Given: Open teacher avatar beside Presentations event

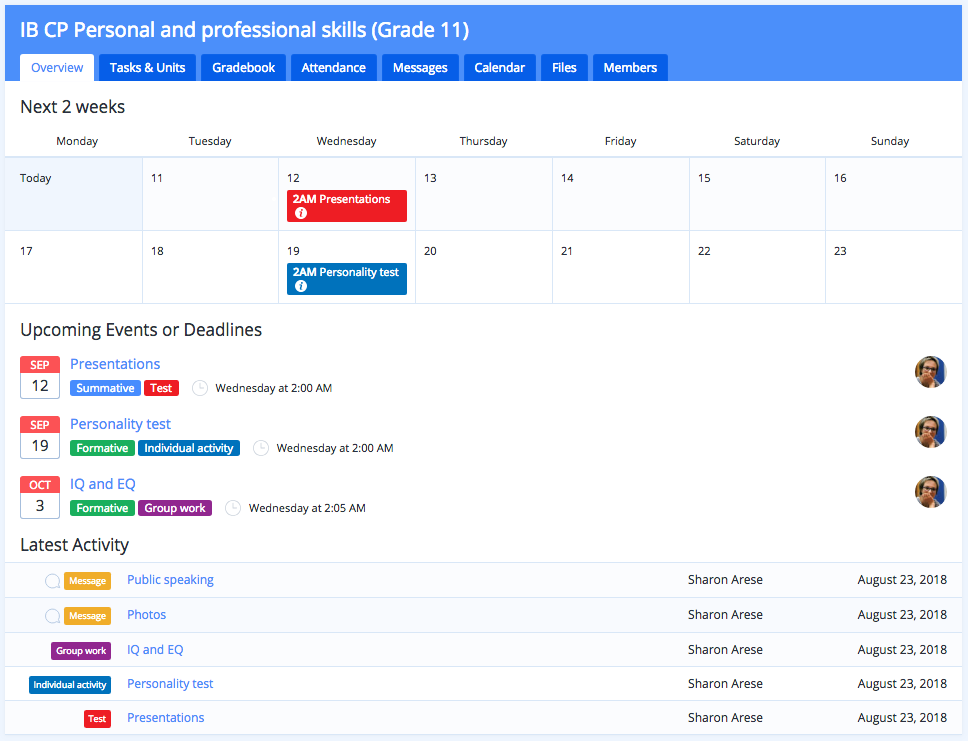Looking at the screenshot, I should point(930,372).
